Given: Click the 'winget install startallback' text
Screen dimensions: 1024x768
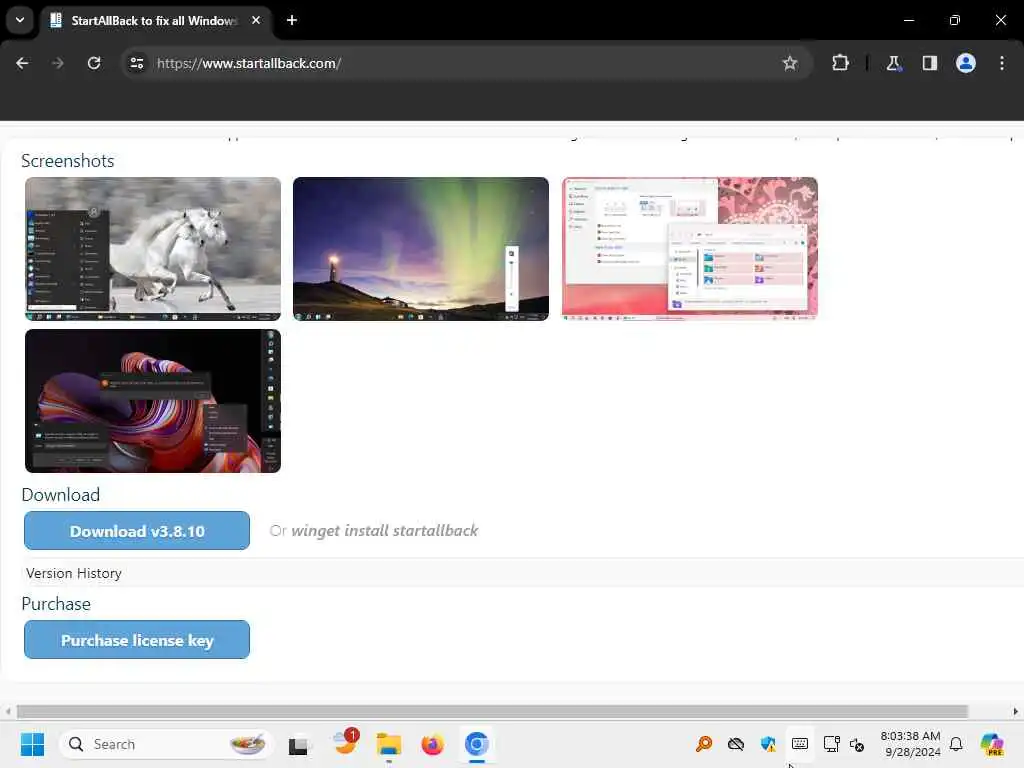Looking at the screenshot, I should click(x=384, y=531).
